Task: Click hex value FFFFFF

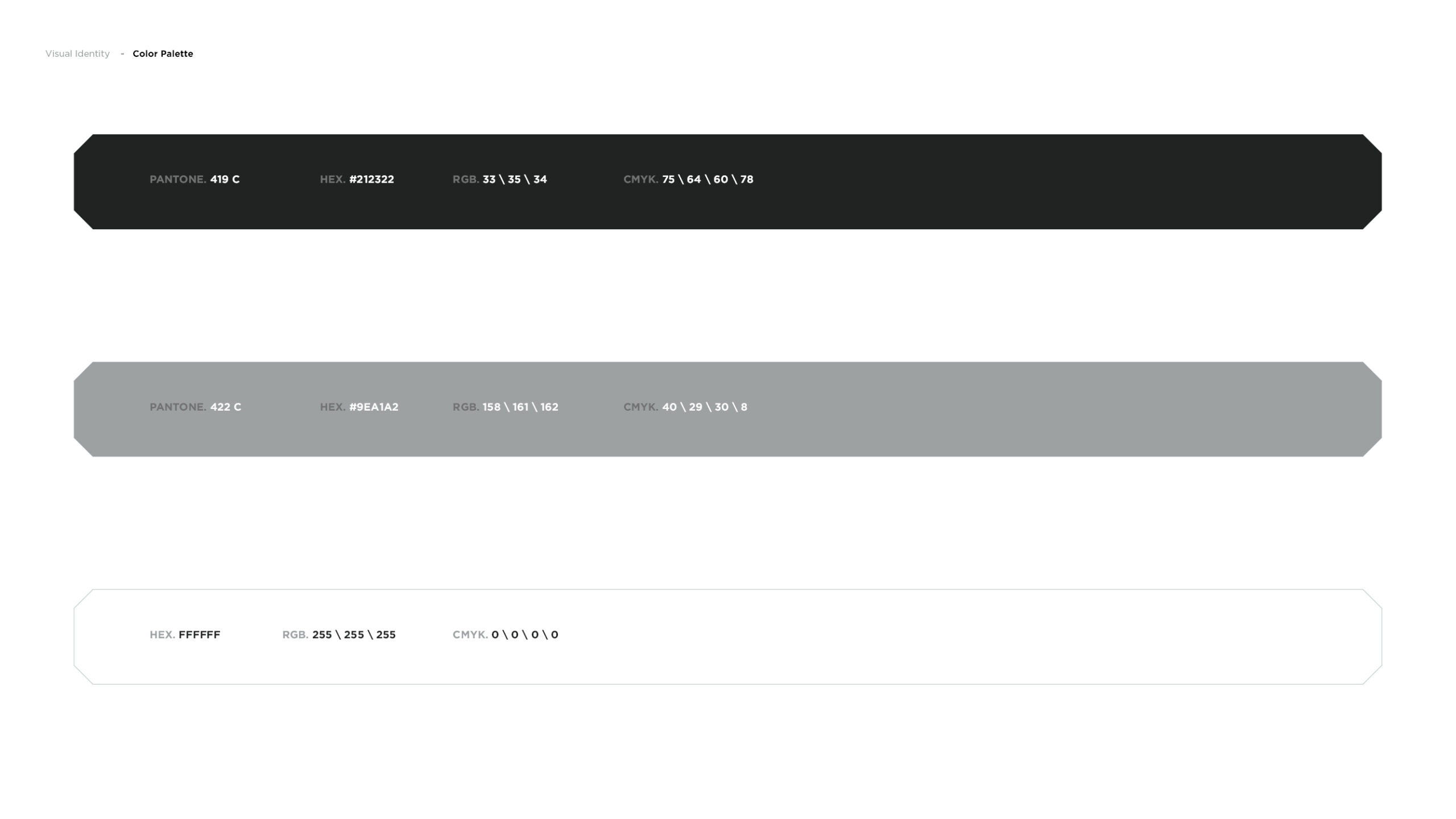Action: [199, 634]
